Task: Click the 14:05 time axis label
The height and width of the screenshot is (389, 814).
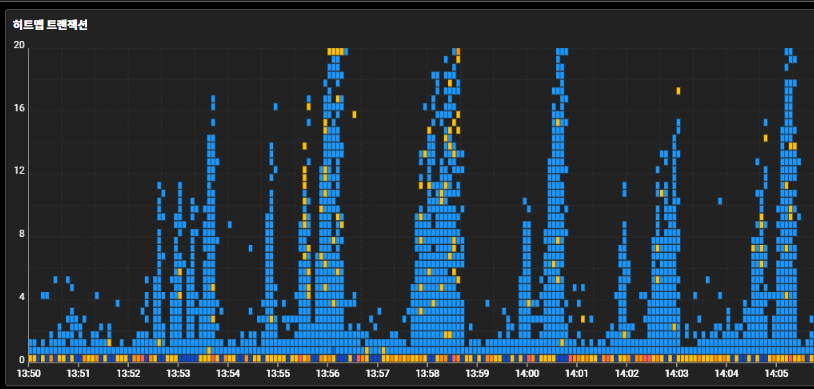Action: [x=776, y=373]
